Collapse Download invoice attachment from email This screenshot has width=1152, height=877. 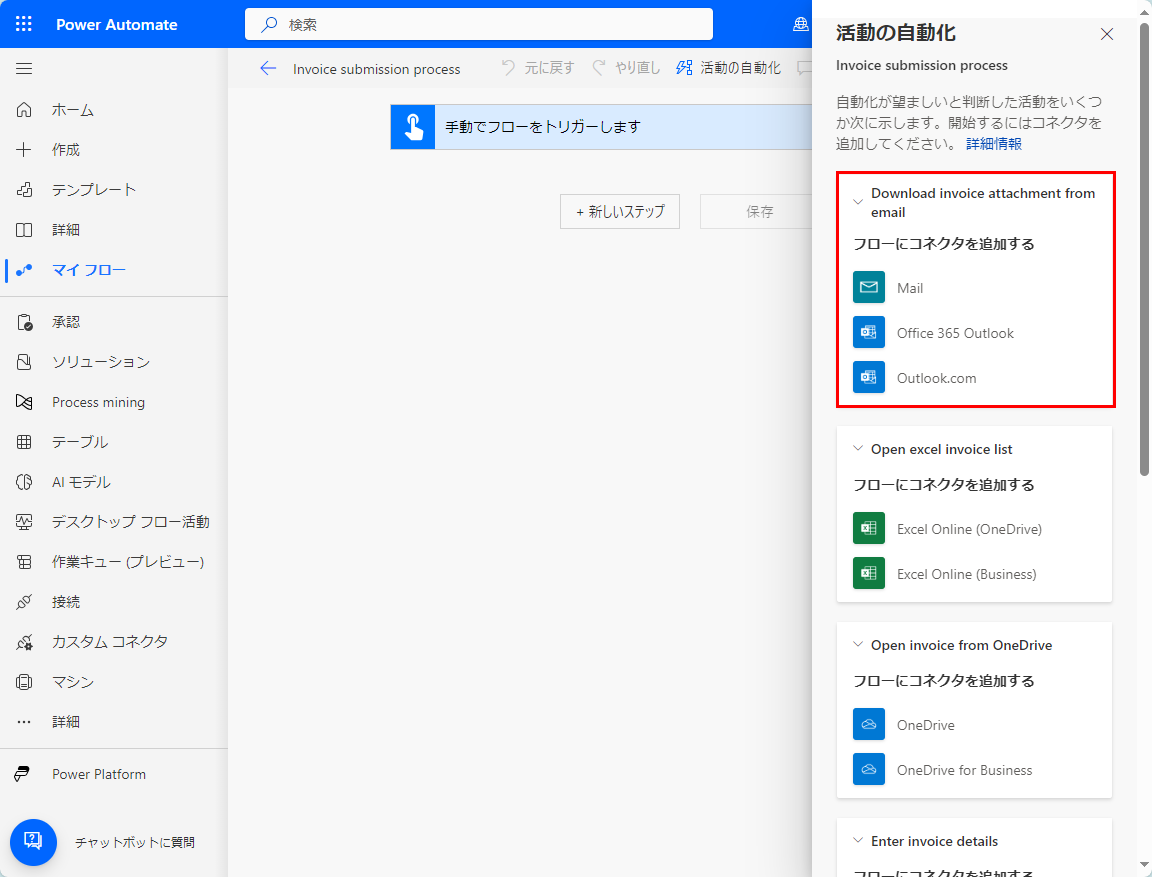[858, 201]
